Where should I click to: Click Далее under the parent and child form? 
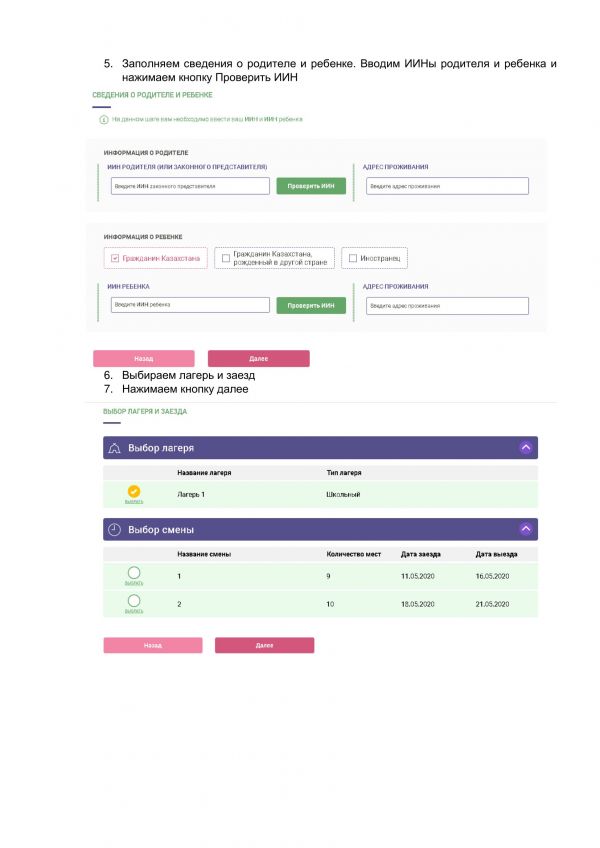[258, 358]
